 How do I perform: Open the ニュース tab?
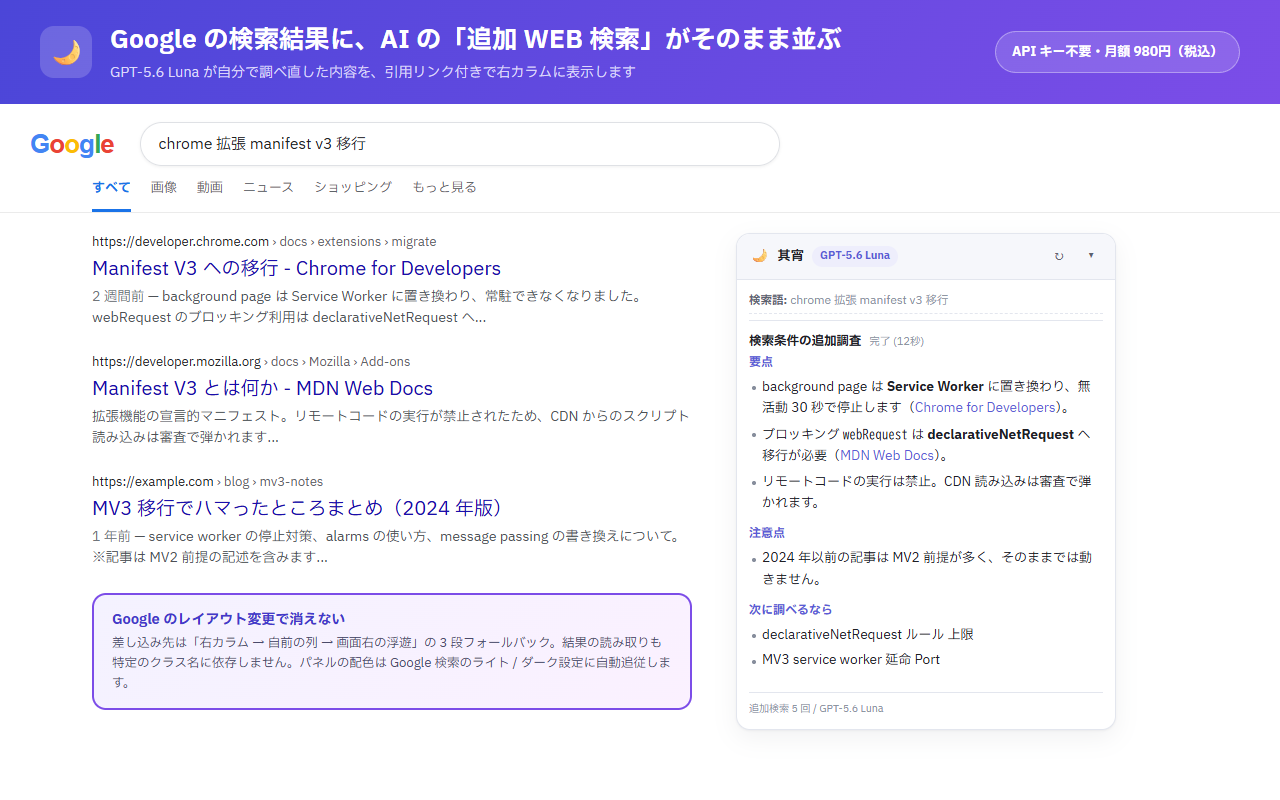(268, 187)
